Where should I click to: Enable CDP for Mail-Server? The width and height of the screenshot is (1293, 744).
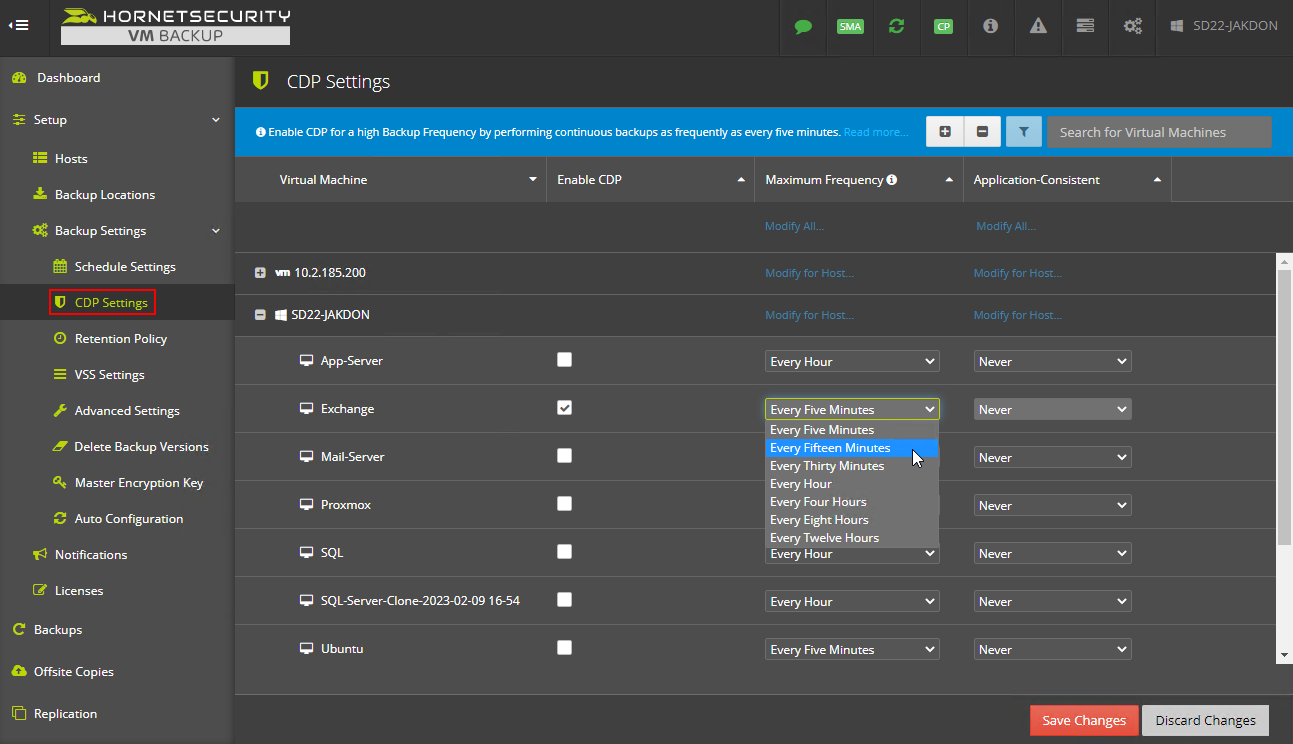[x=564, y=456]
